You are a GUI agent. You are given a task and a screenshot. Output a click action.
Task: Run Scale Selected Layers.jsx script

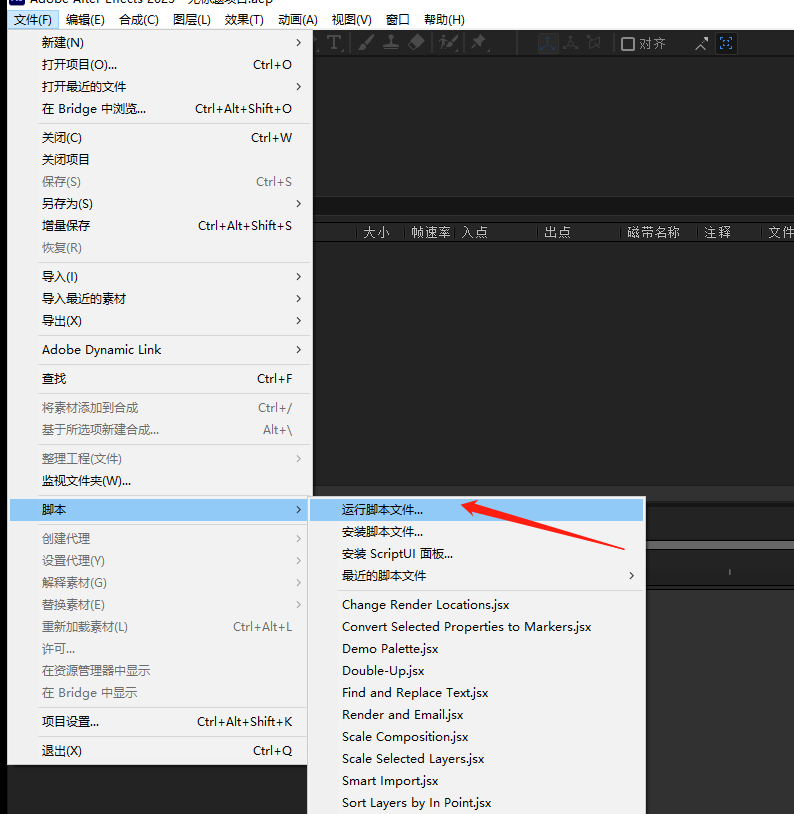point(477,758)
